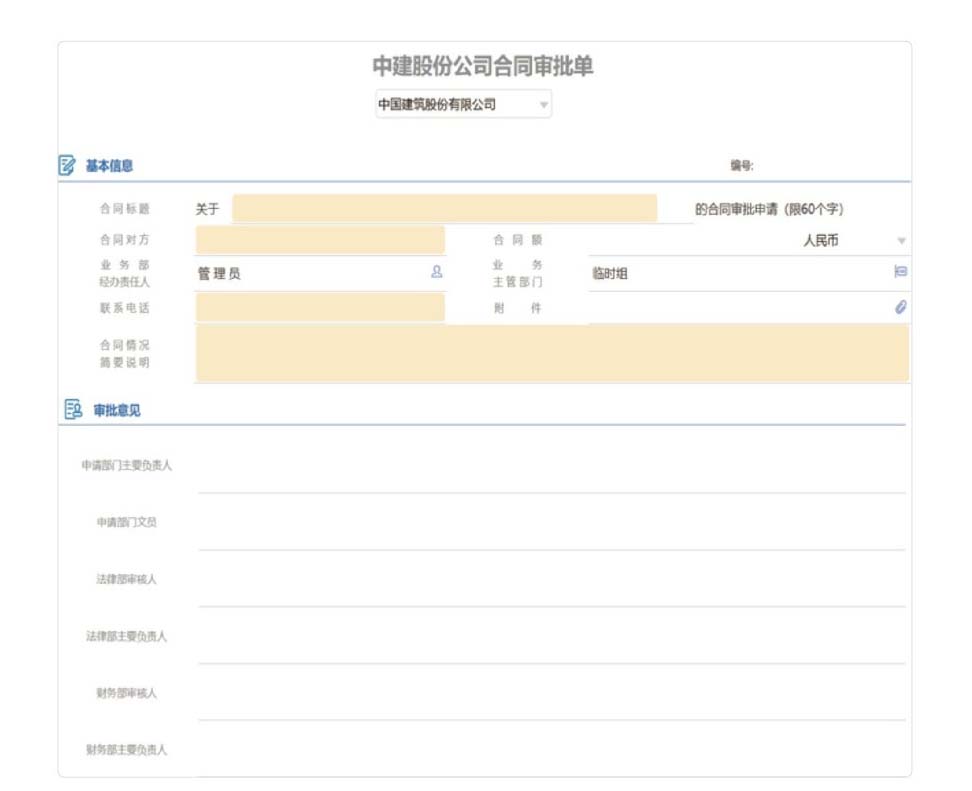
Task: Click the 合同情况简要说明 text area
Action: (x=552, y=353)
